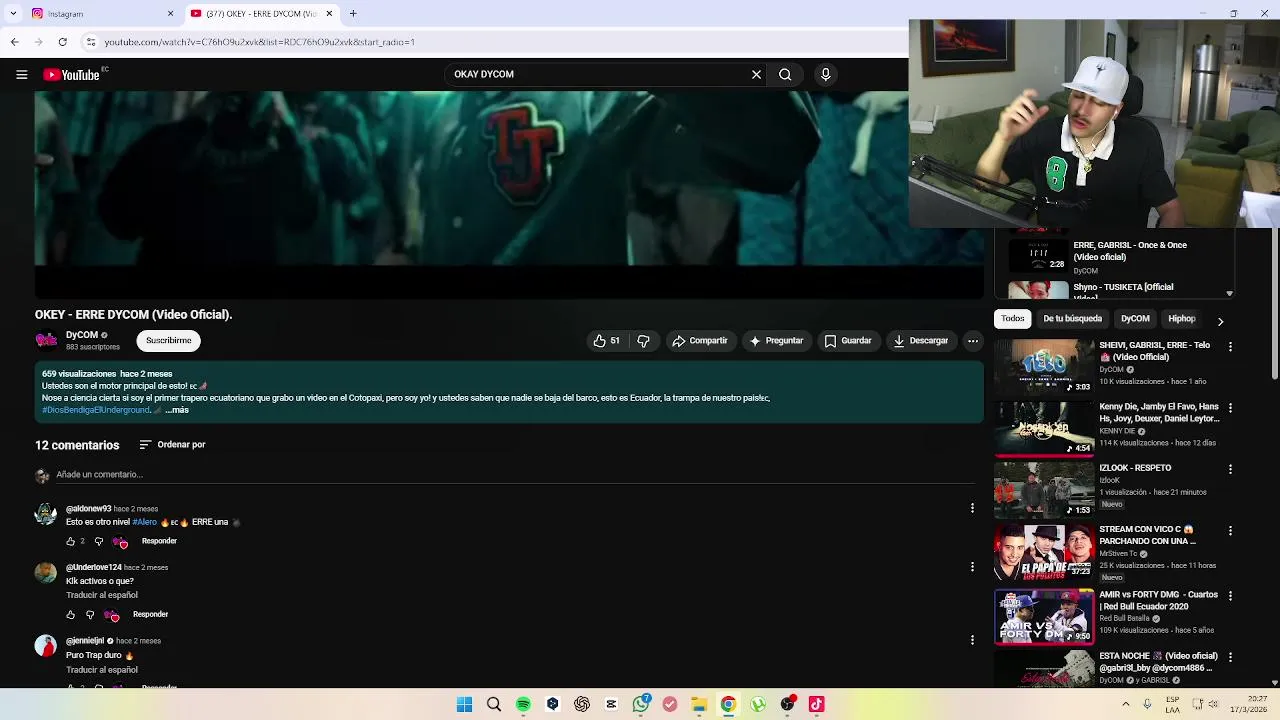Start voice search with the microphone icon

pos(825,74)
